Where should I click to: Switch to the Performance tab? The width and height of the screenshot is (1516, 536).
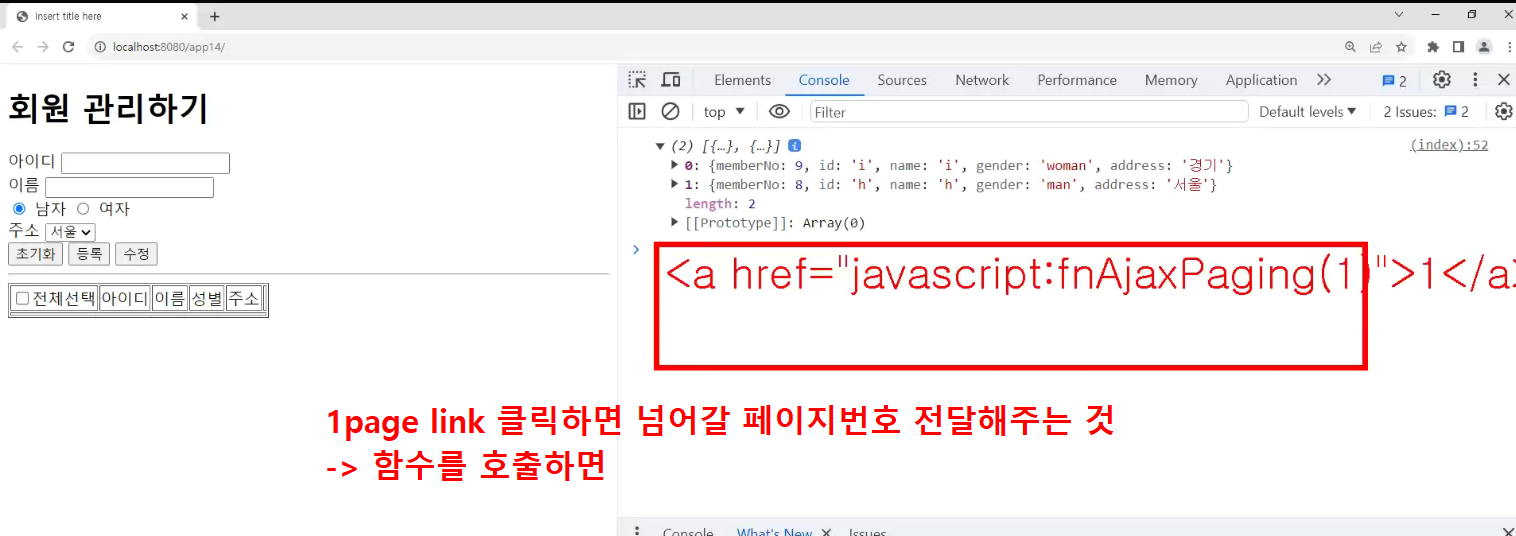tap(1077, 80)
